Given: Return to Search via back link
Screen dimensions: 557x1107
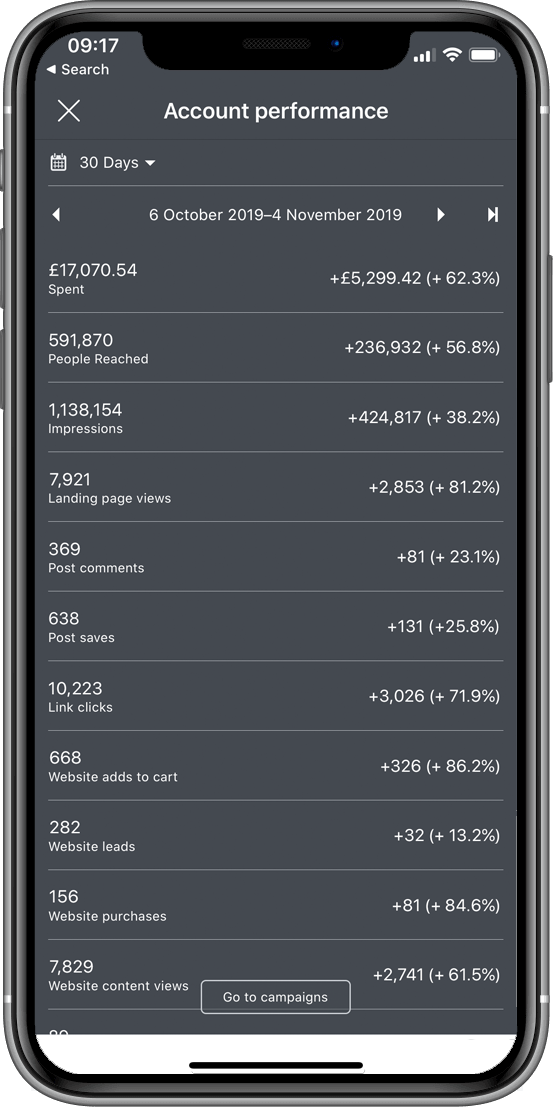Looking at the screenshot, I should [x=78, y=69].
